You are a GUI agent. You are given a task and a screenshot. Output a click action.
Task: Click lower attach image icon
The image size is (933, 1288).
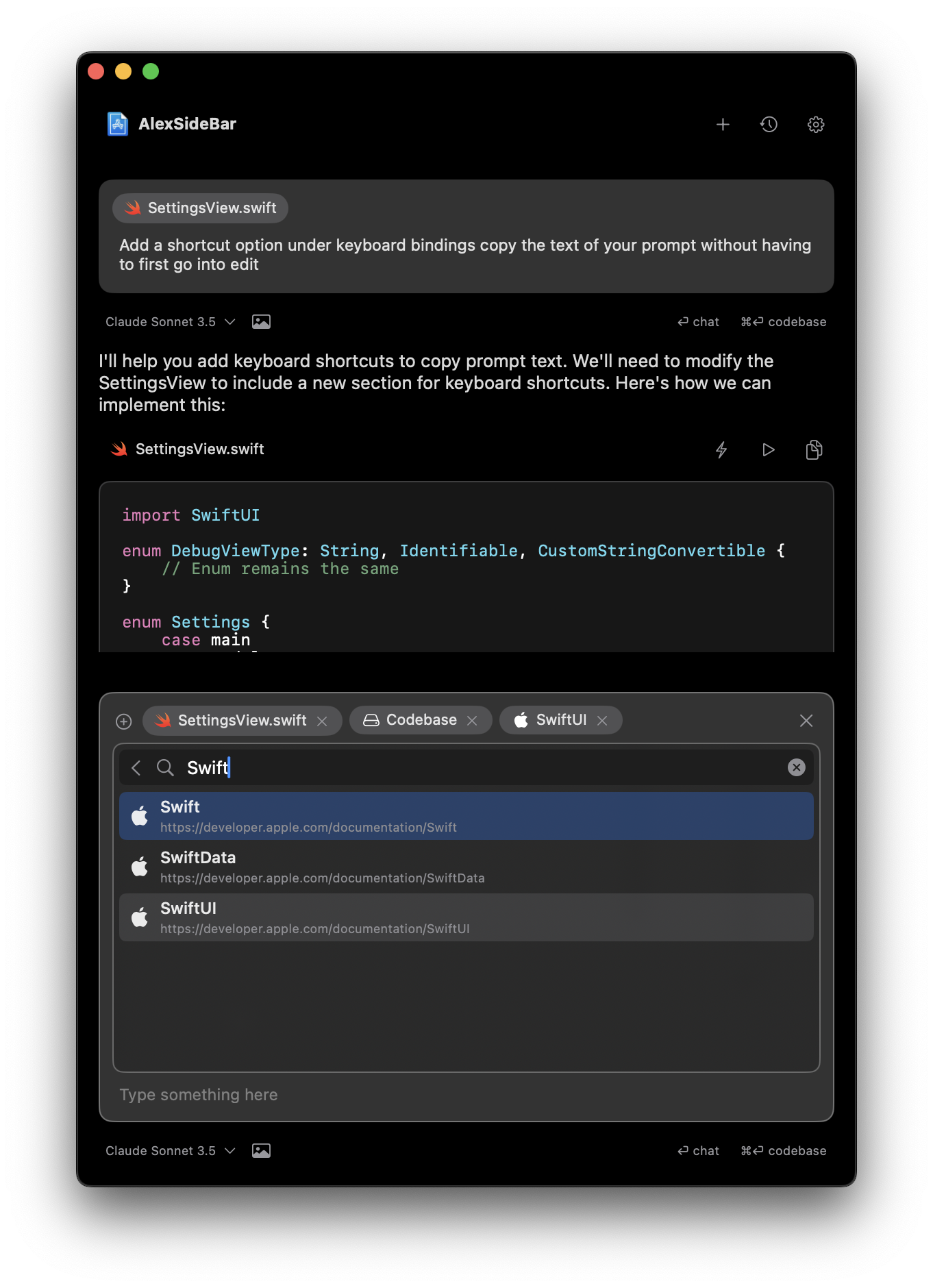coord(261,1151)
